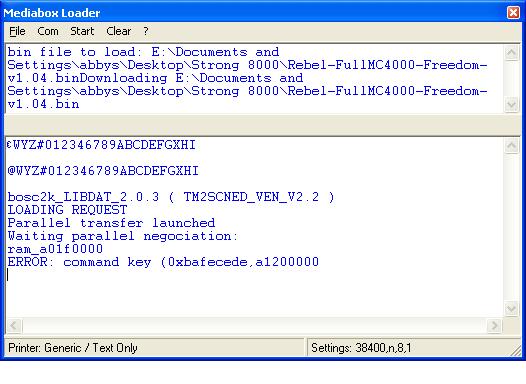Close the Mediabox Loader window
The height and width of the screenshot is (384, 526).
click(x=513, y=13)
